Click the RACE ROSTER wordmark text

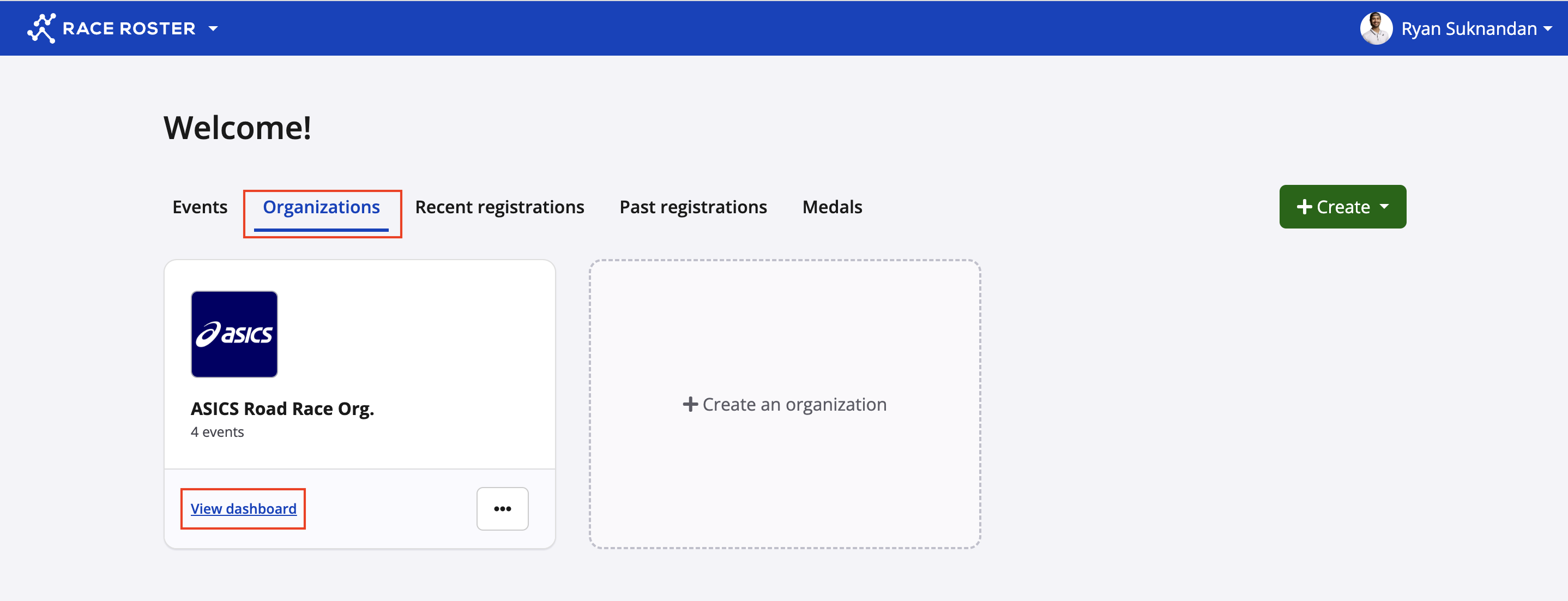(129, 28)
